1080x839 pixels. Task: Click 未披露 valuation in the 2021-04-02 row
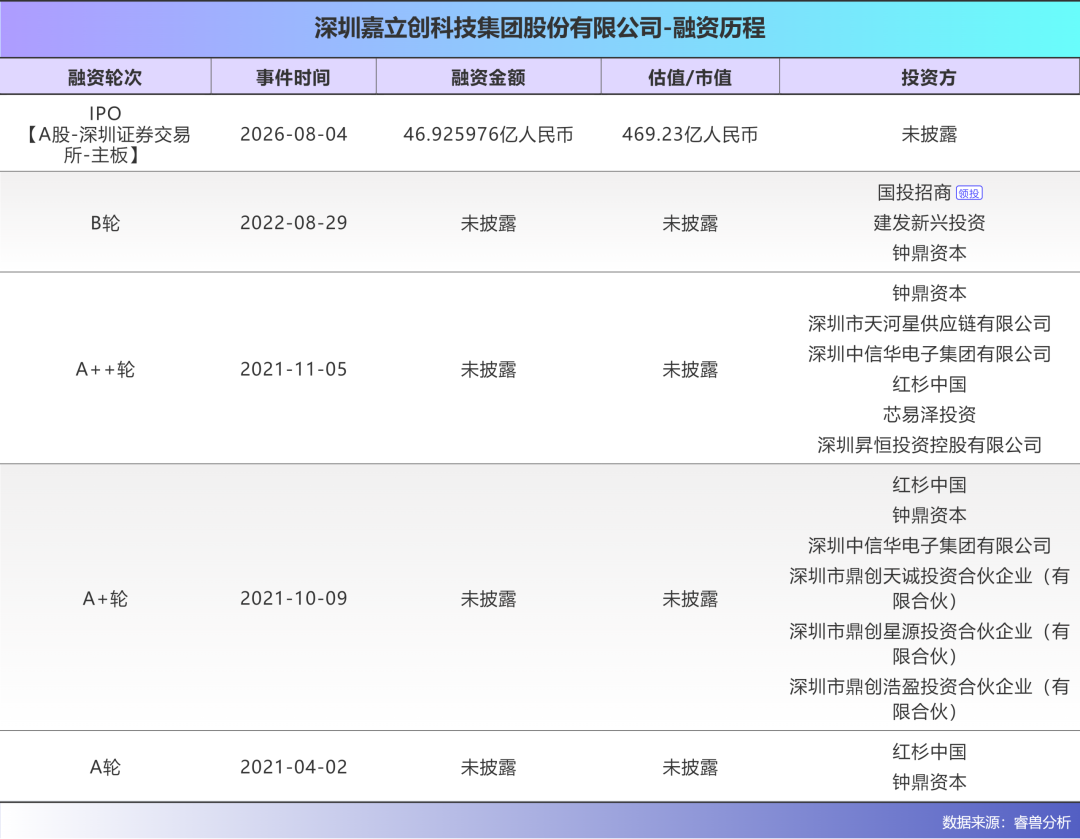point(690,767)
